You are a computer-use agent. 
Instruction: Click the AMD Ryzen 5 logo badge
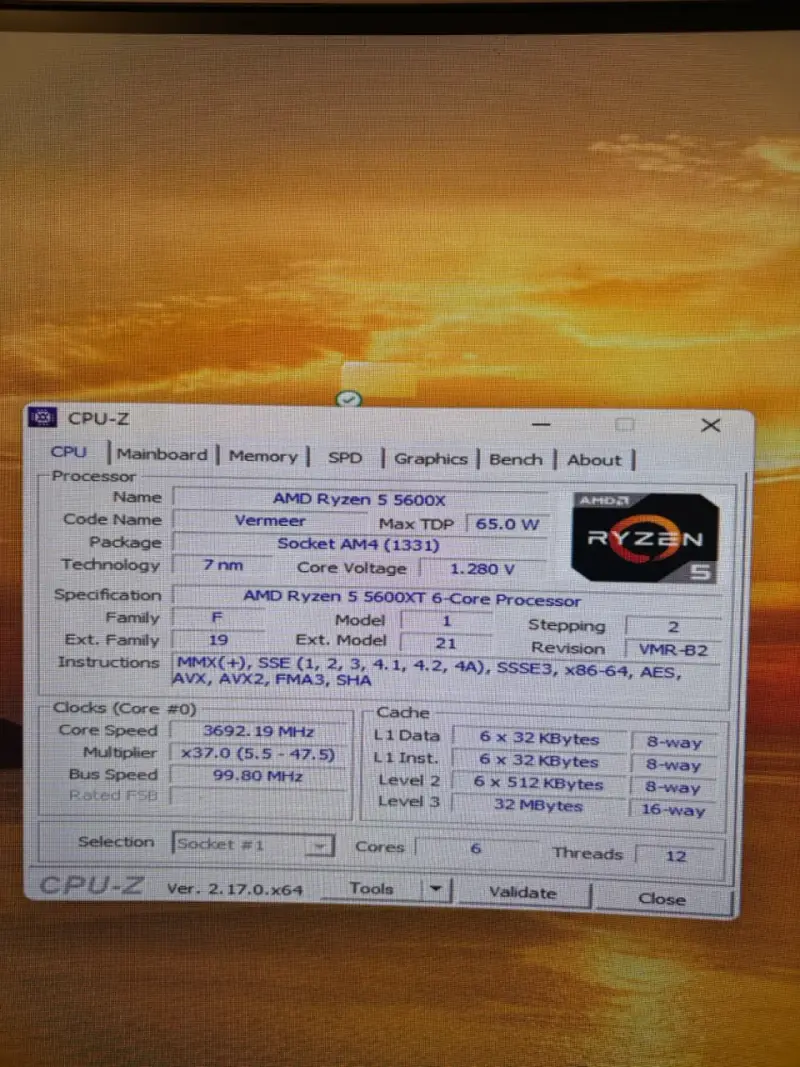pyautogui.click(x=645, y=537)
